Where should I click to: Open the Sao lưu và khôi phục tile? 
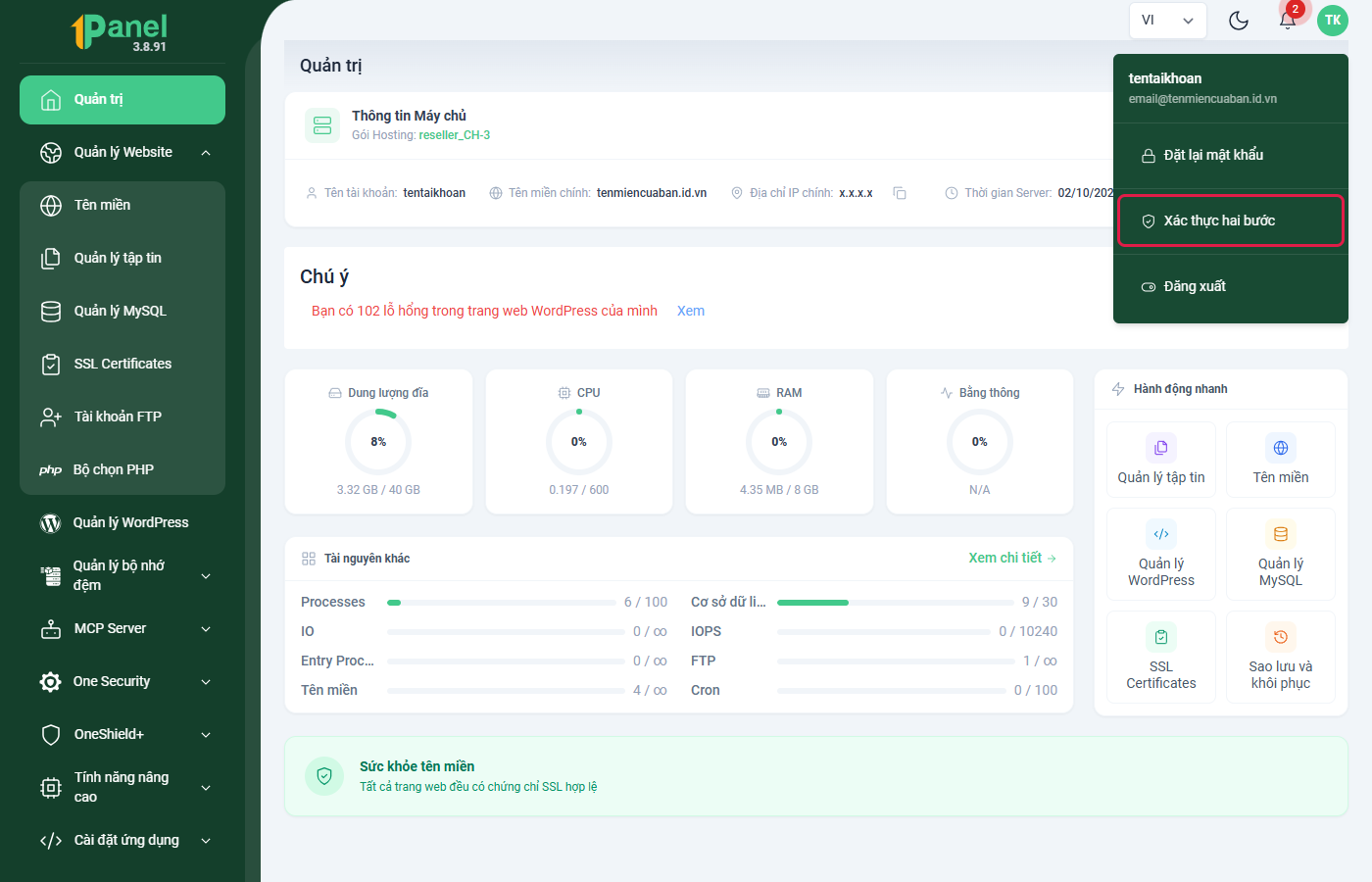tap(1281, 657)
